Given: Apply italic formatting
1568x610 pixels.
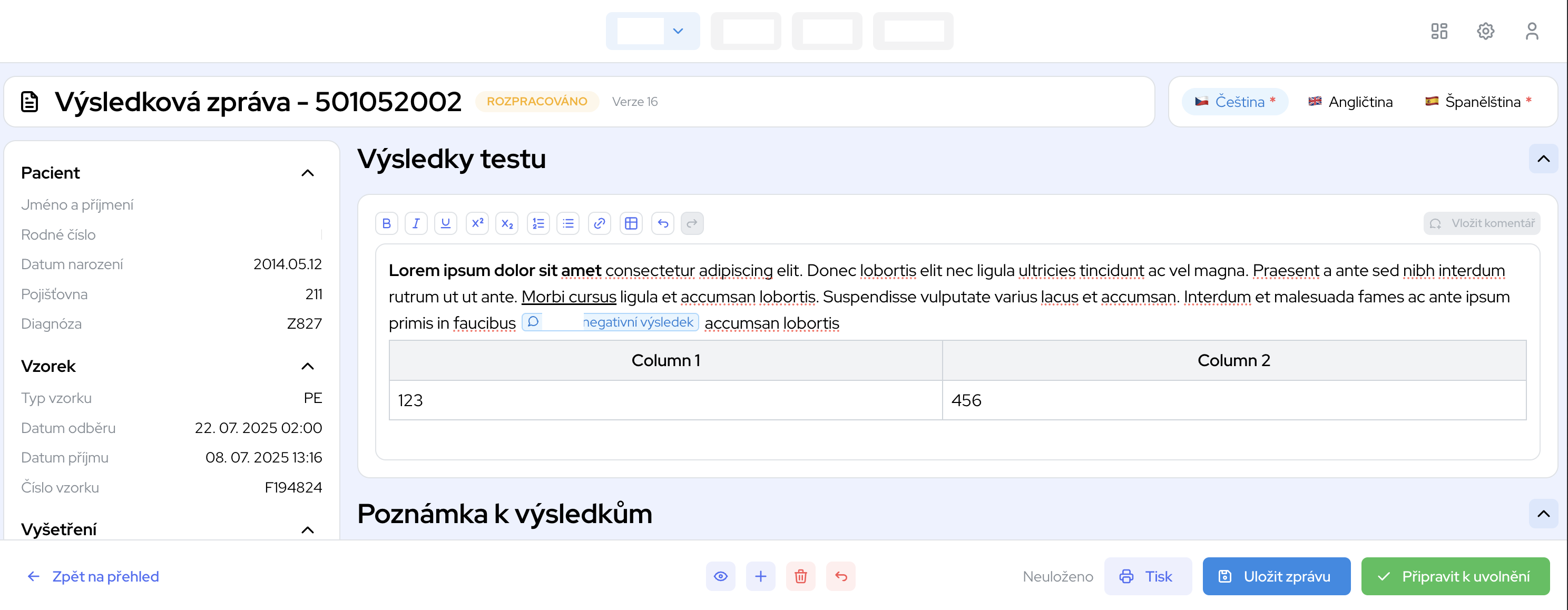Looking at the screenshot, I should tap(416, 223).
